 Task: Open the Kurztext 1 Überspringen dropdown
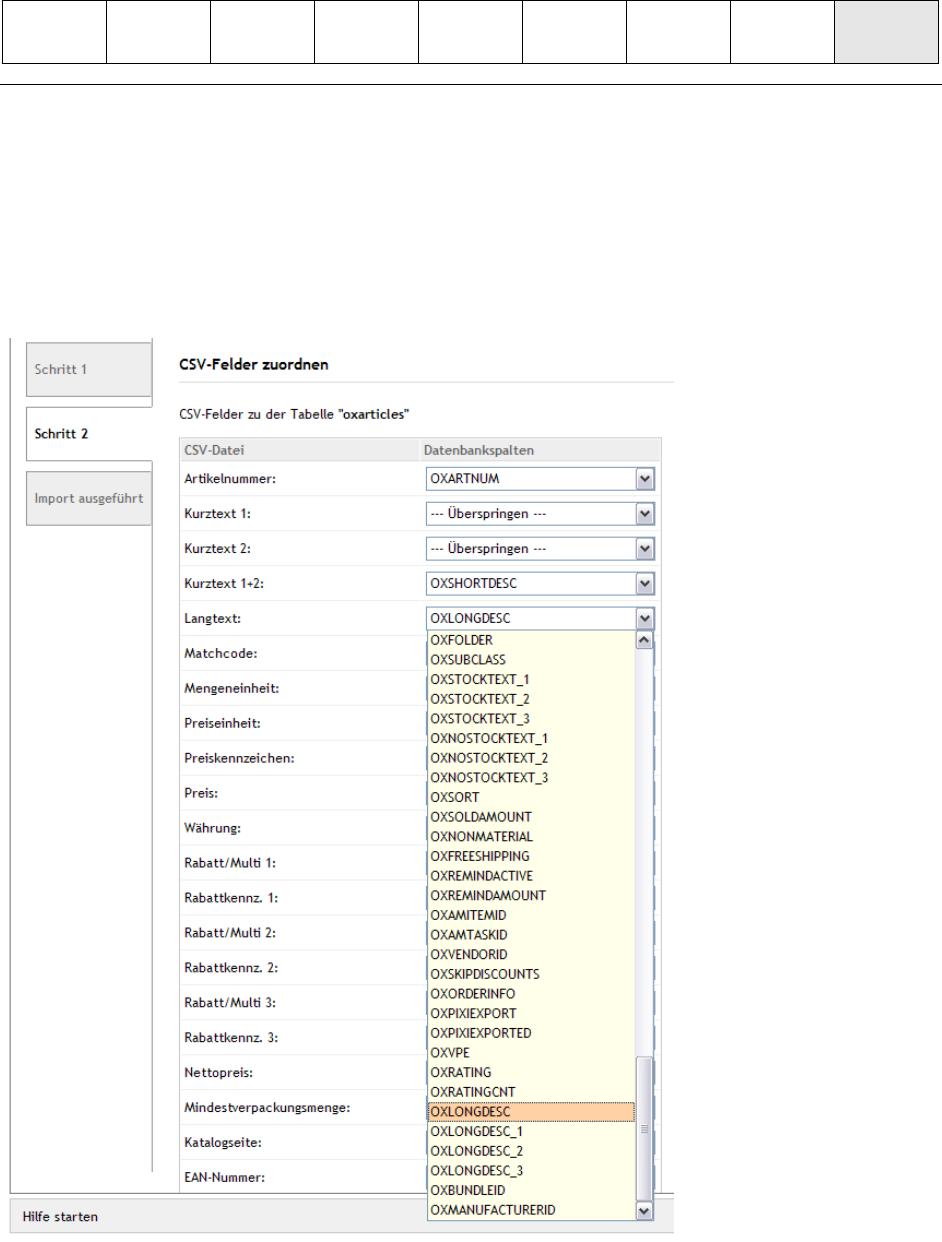[540, 514]
